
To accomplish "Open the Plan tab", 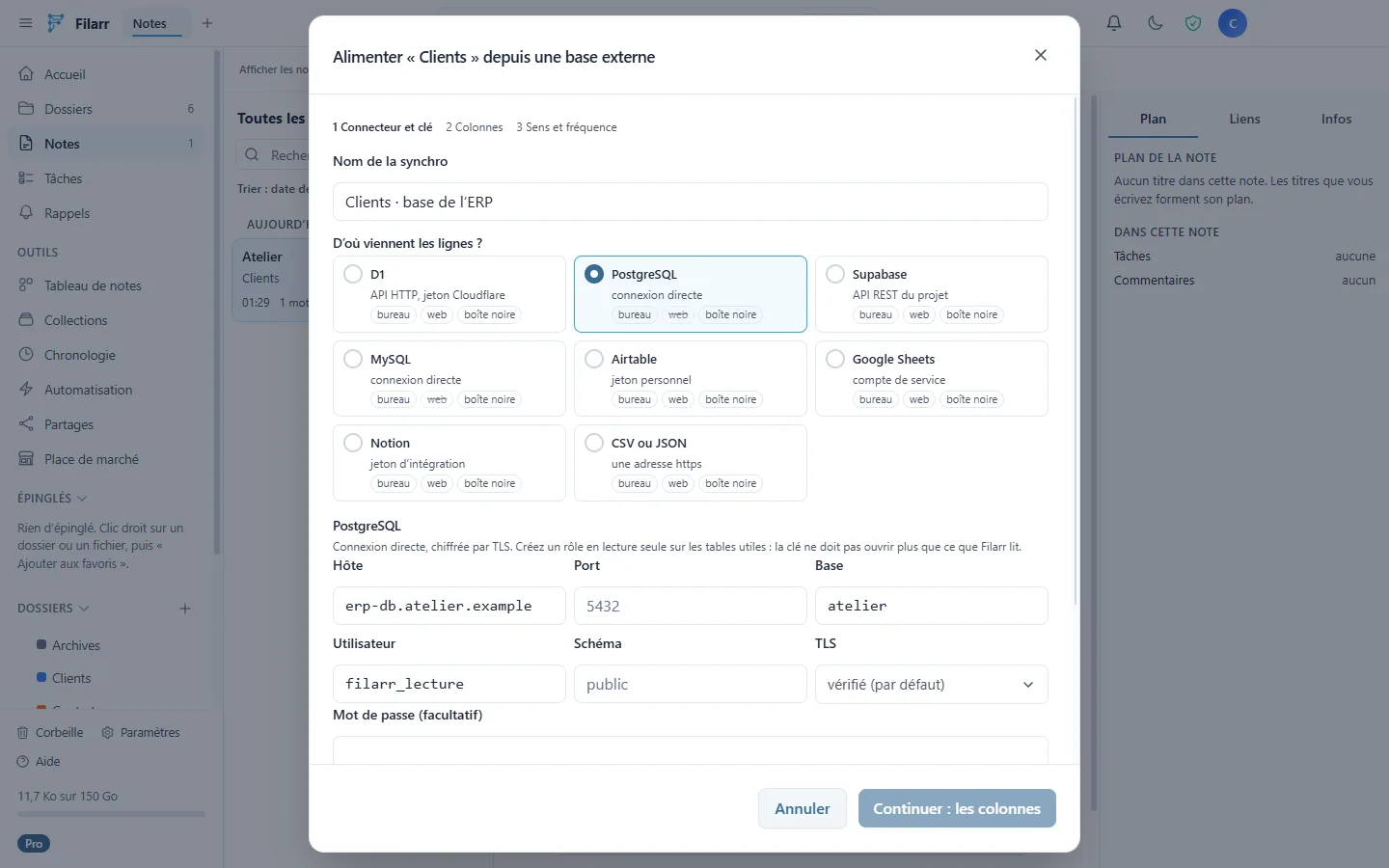I will 1153,119.
